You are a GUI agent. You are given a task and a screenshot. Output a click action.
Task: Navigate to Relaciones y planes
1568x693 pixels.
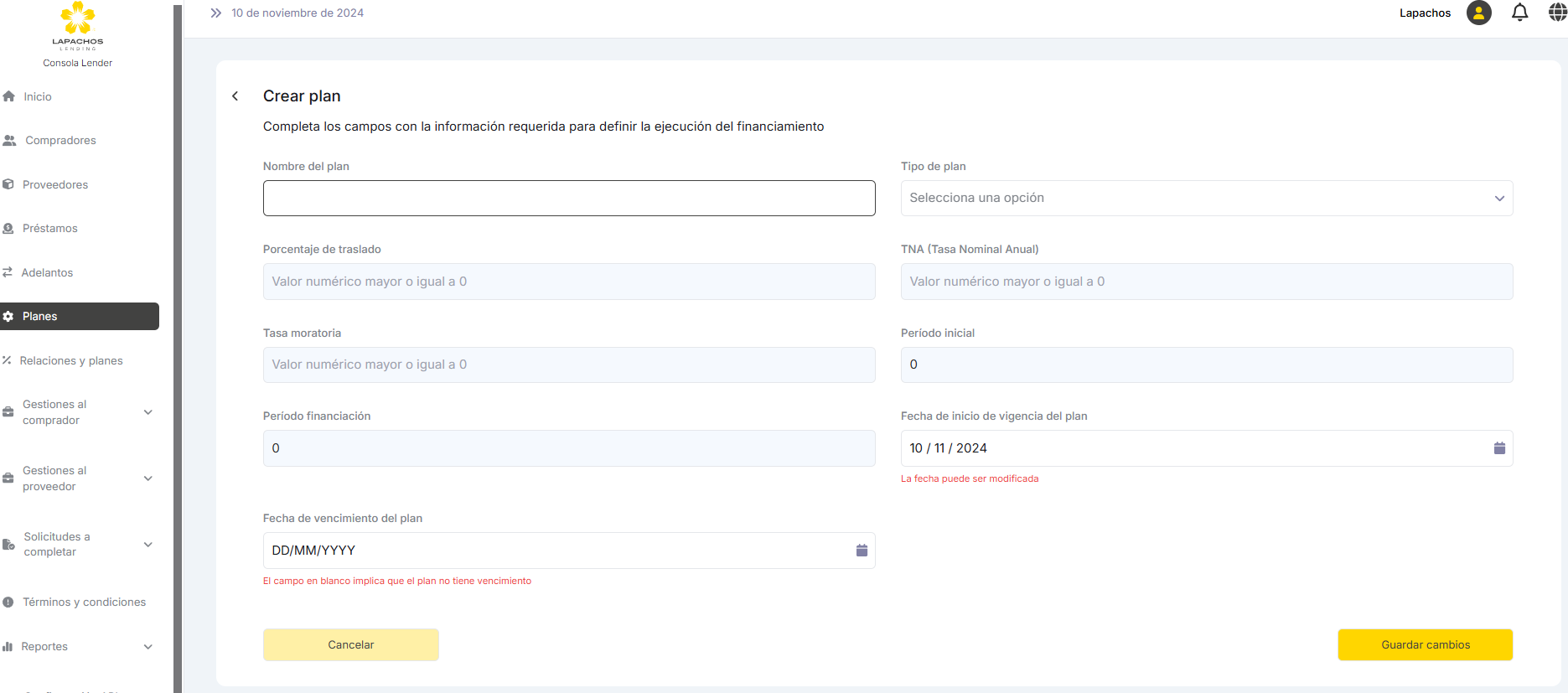(x=71, y=361)
